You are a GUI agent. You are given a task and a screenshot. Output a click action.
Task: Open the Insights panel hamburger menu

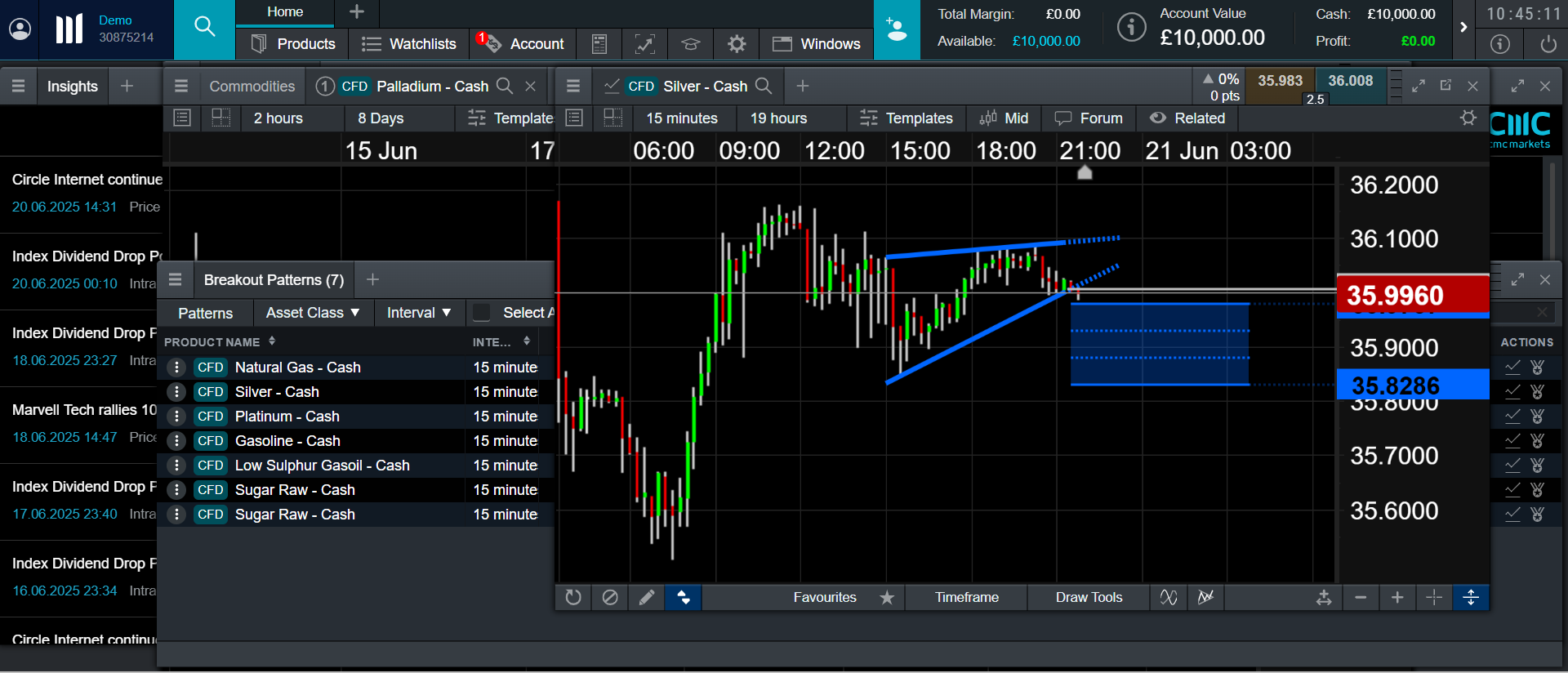coord(18,86)
